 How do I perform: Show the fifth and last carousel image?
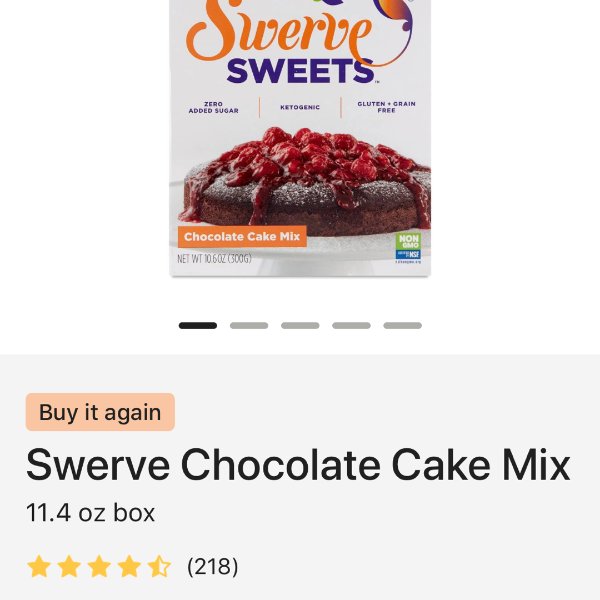click(403, 325)
